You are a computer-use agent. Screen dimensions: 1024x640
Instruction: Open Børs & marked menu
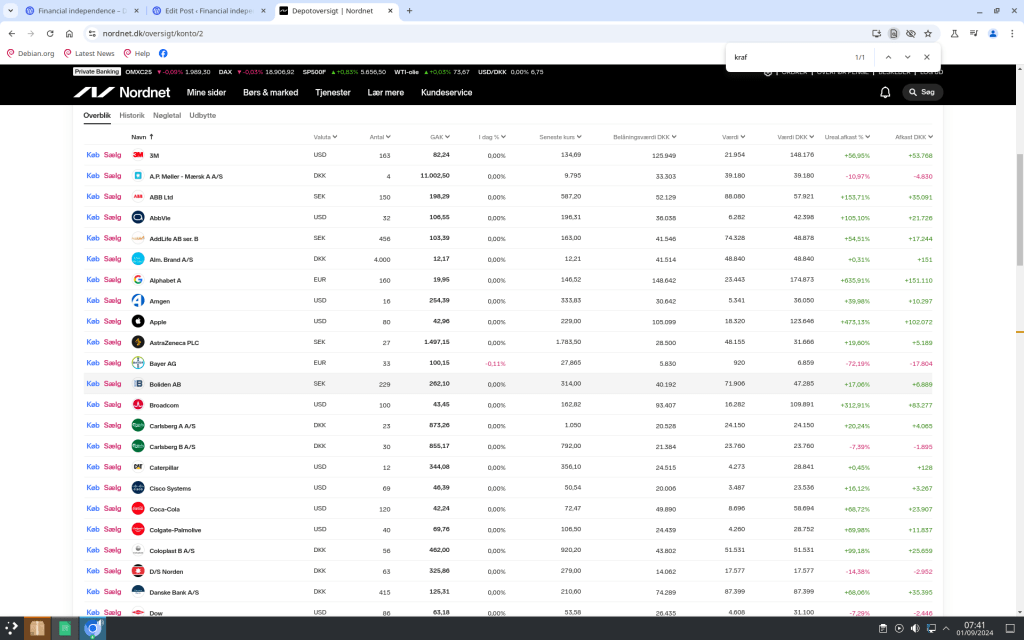[x=270, y=92]
